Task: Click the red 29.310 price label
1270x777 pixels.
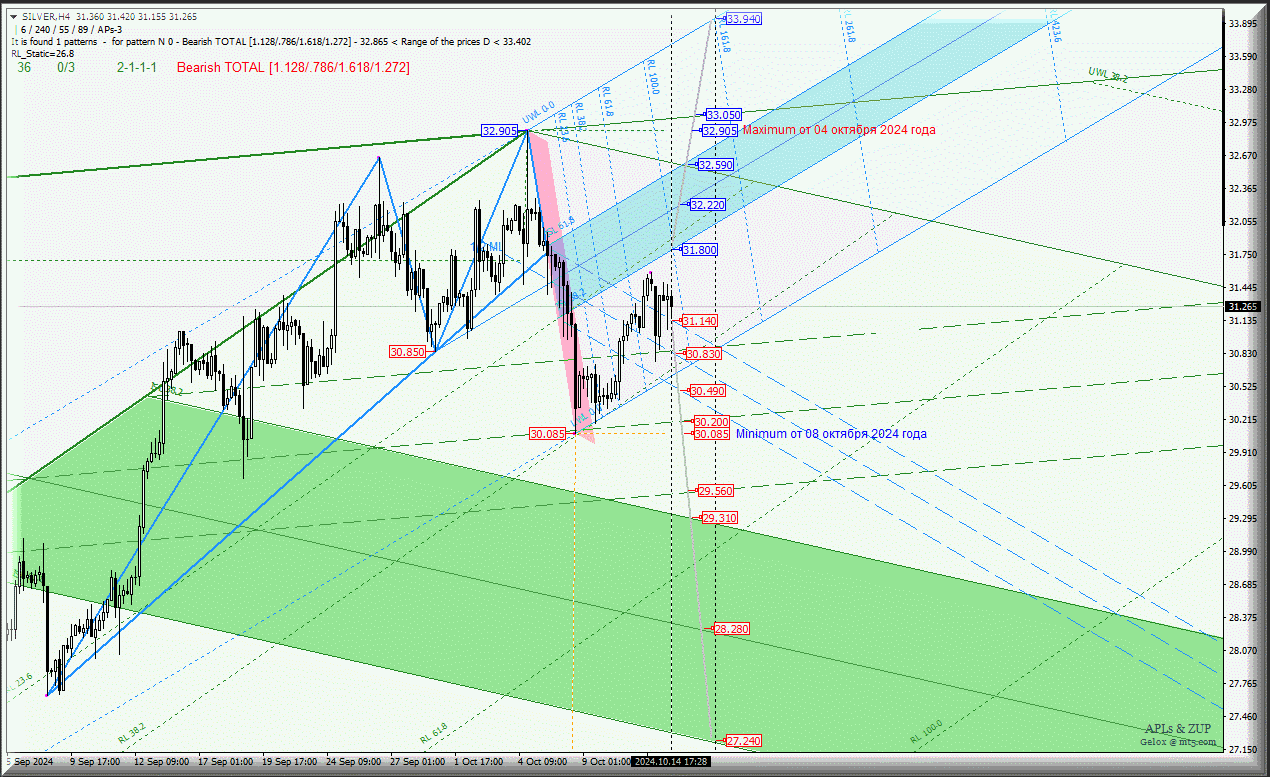Action: (x=720, y=518)
